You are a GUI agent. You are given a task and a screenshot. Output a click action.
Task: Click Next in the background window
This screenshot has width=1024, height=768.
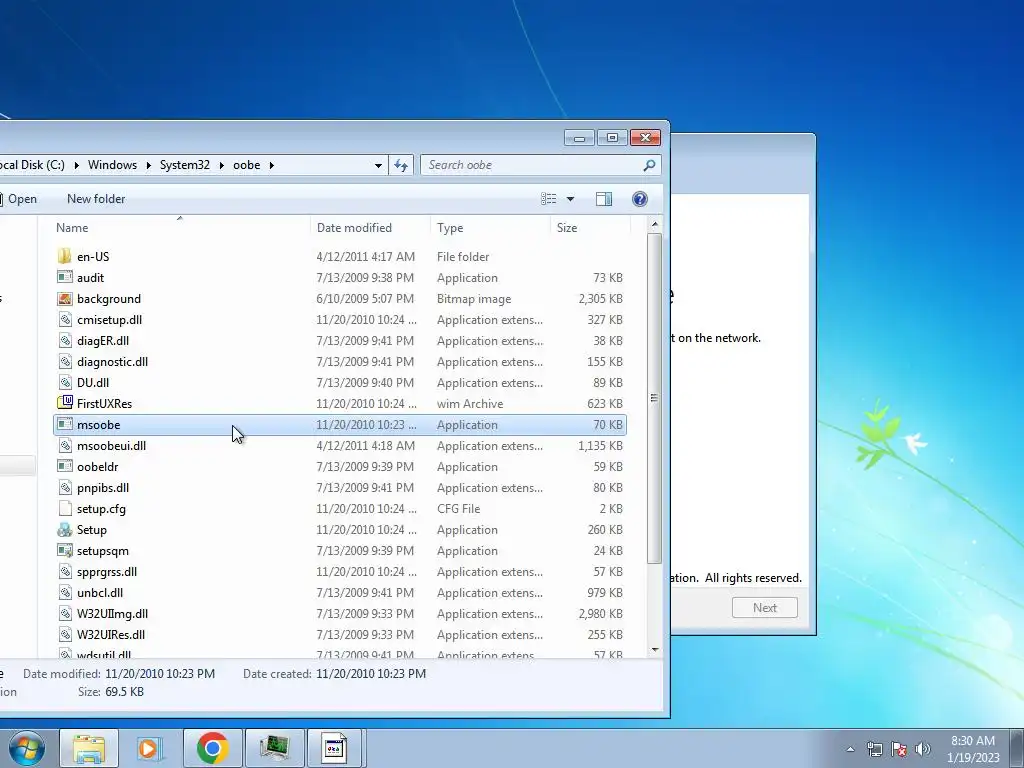click(x=765, y=608)
